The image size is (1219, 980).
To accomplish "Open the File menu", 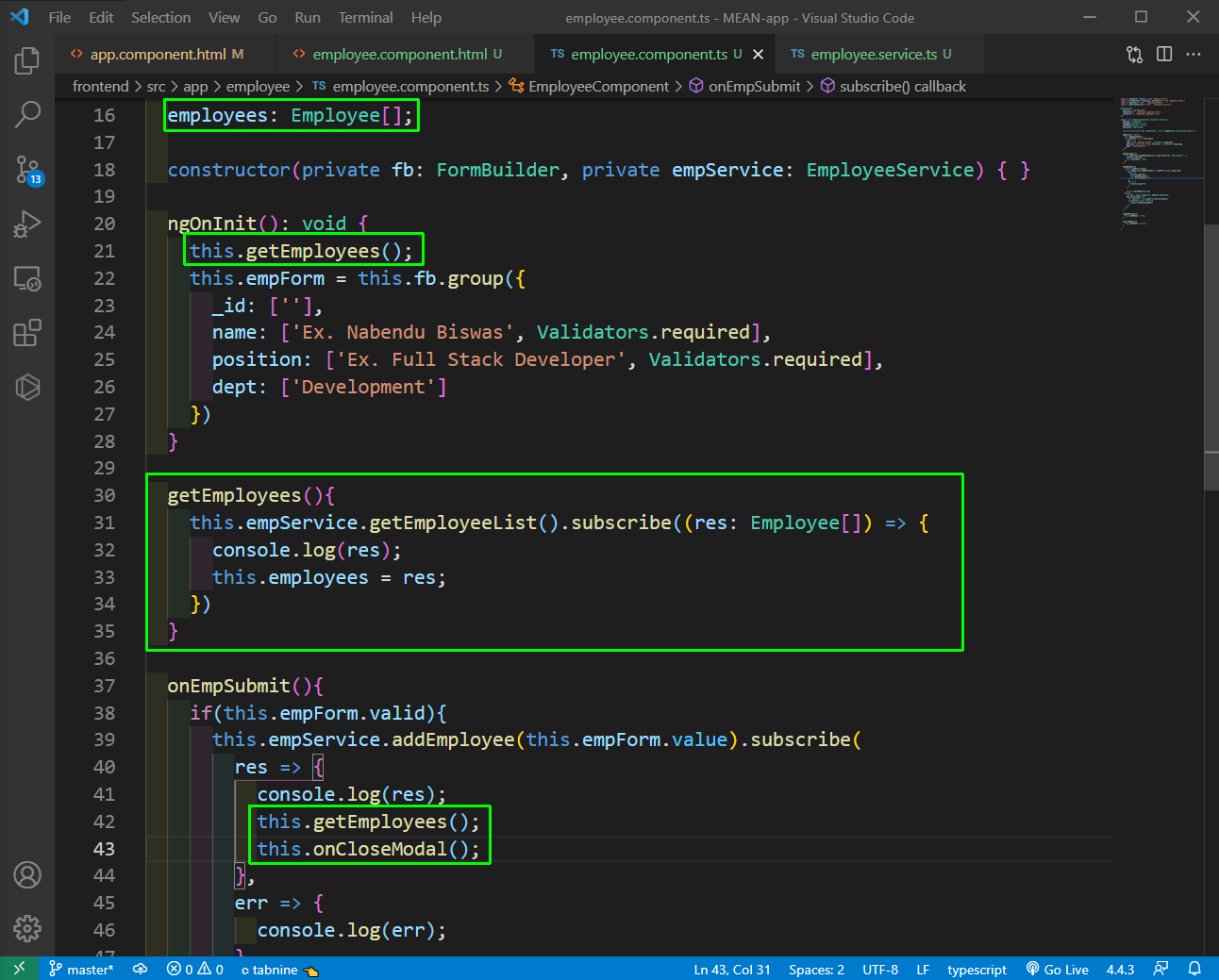I will tap(59, 17).
